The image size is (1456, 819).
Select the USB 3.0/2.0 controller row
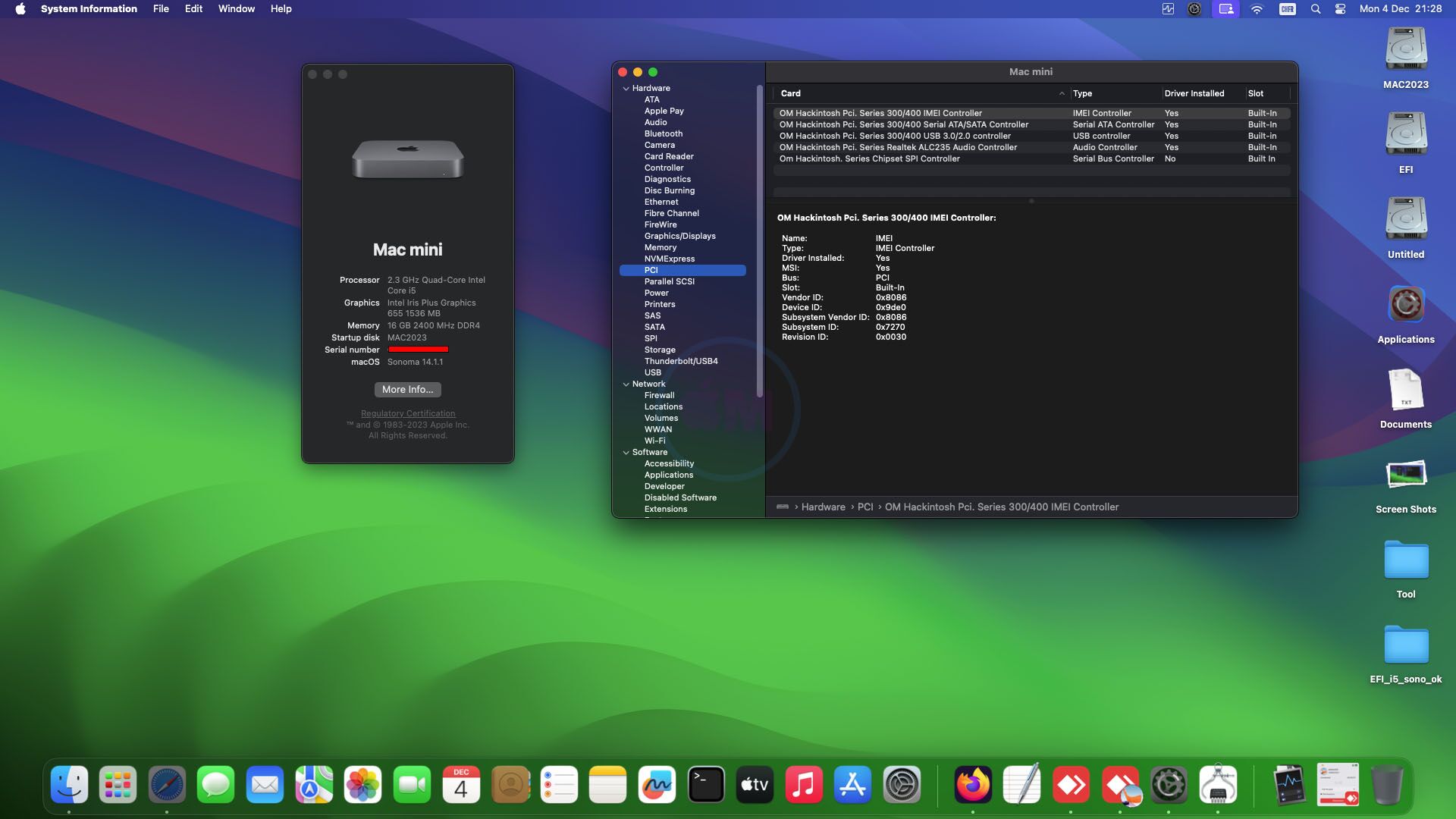click(1031, 136)
